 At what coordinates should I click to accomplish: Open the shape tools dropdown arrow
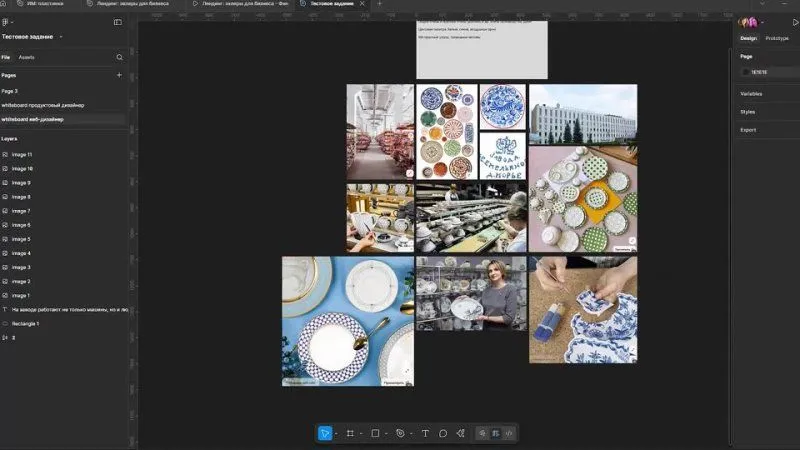pos(386,433)
